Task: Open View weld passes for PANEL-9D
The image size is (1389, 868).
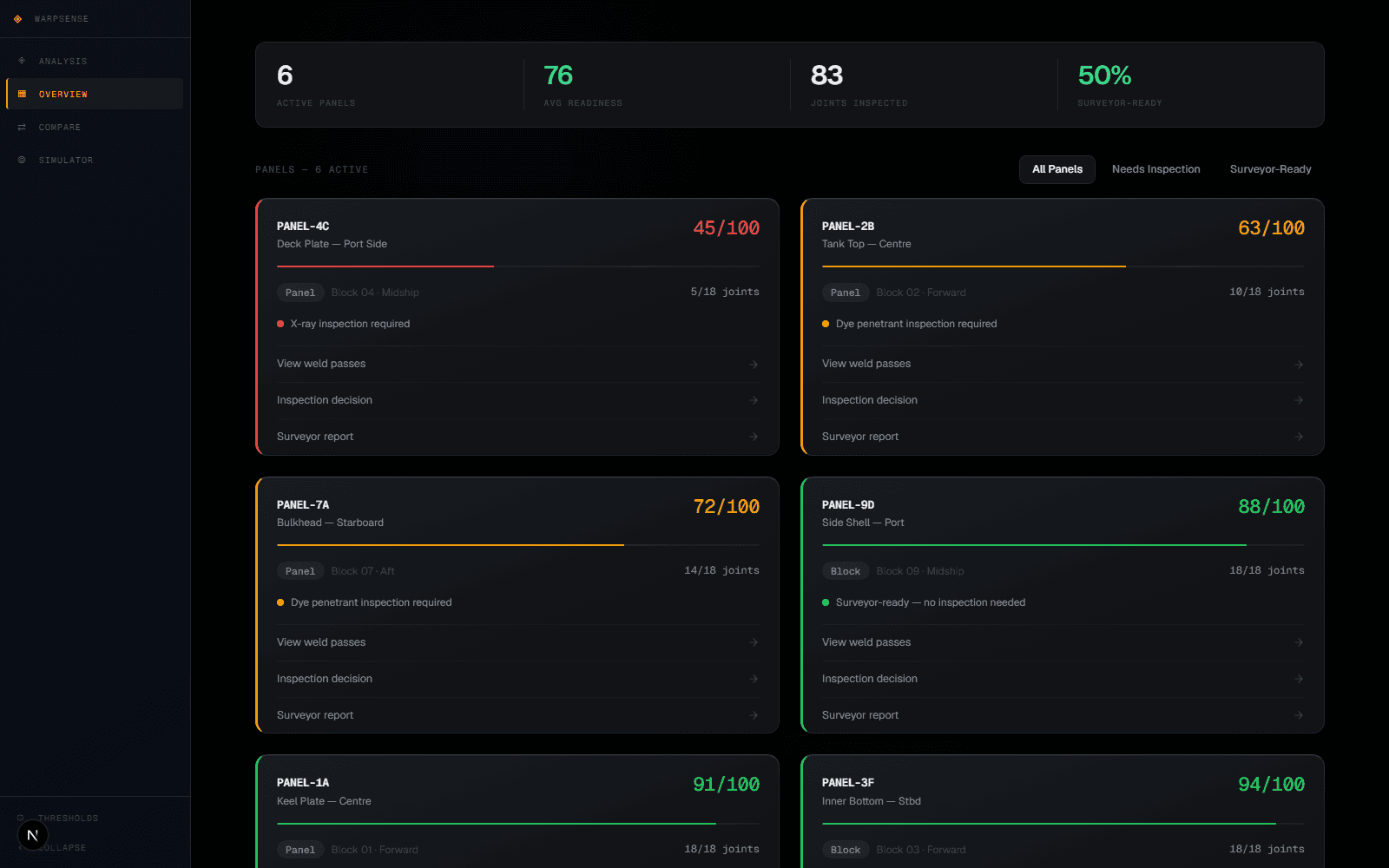Action: 1063,642
